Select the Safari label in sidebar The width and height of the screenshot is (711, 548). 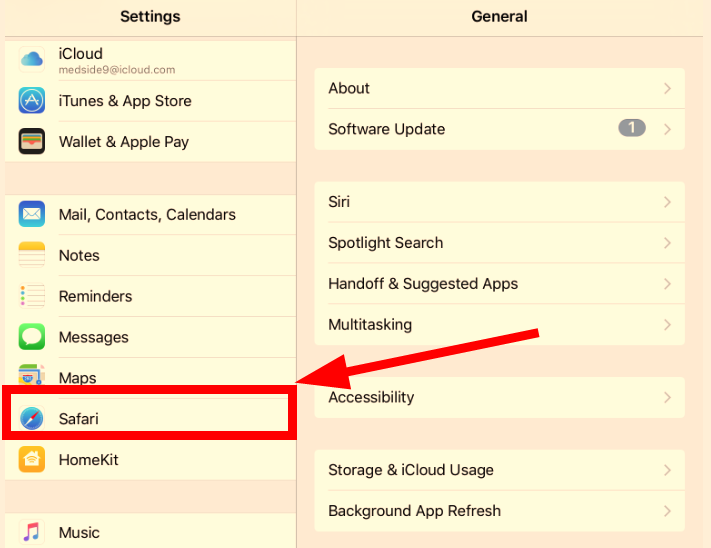pos(78,419)
